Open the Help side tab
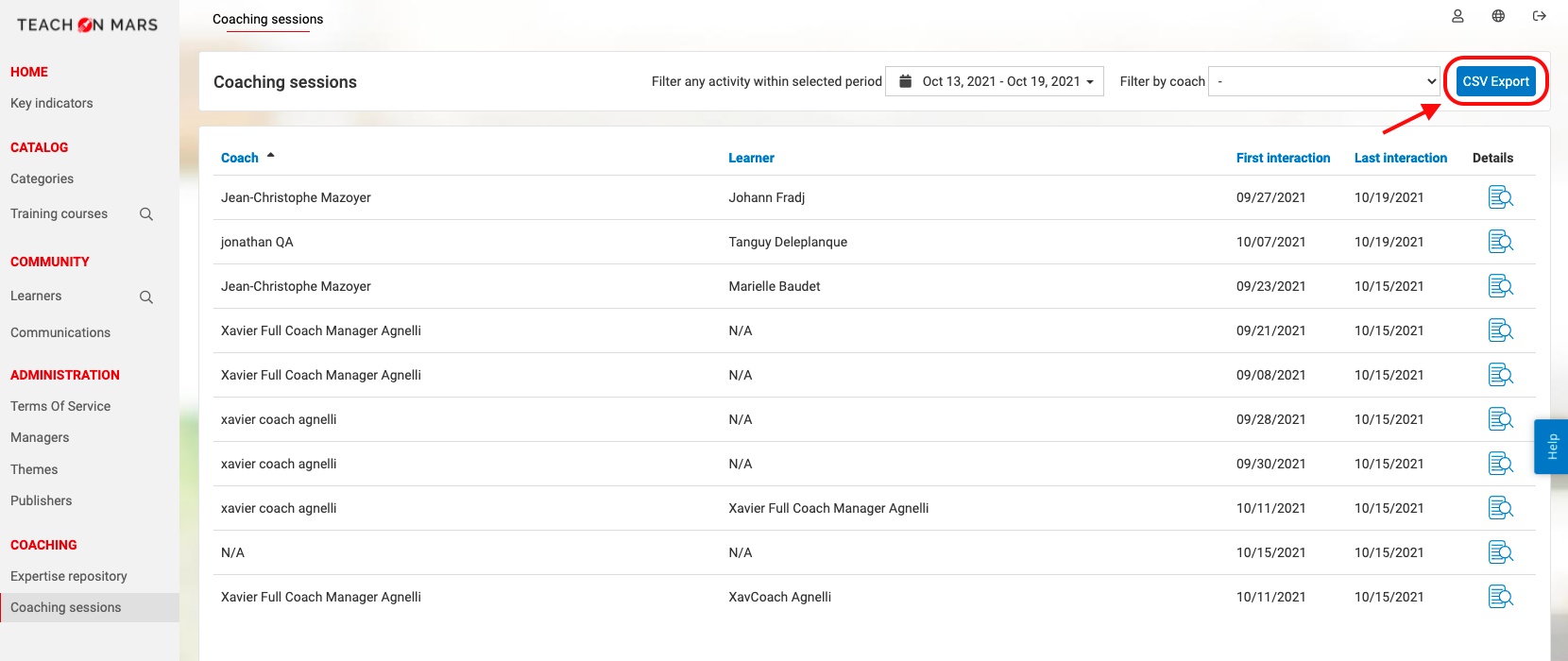Image resolution: width=1568 pixels, height=661 pixels. (x=1551, y=447)
